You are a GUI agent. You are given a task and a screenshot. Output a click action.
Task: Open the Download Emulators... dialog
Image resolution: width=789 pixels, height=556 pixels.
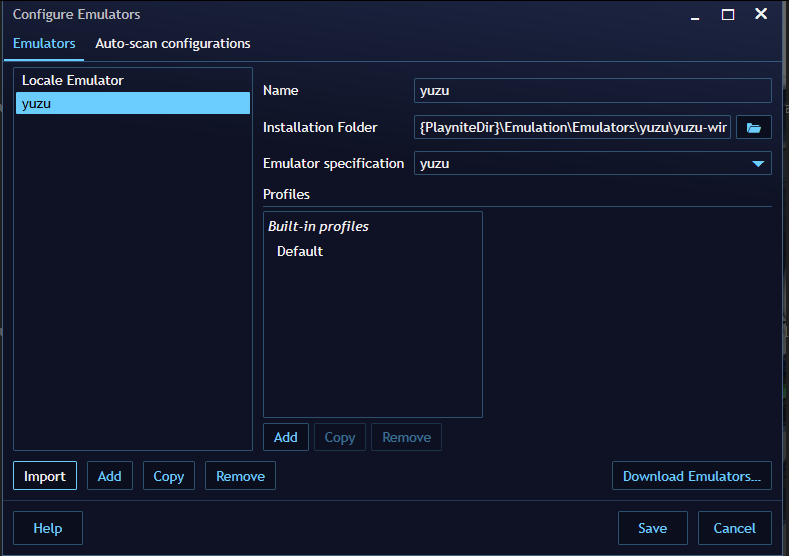coord(691,476)
